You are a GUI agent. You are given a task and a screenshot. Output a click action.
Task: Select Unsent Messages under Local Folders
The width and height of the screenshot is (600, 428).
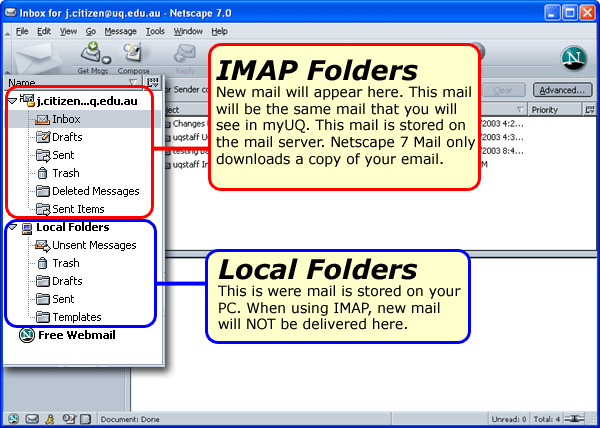tap(94, 245)
